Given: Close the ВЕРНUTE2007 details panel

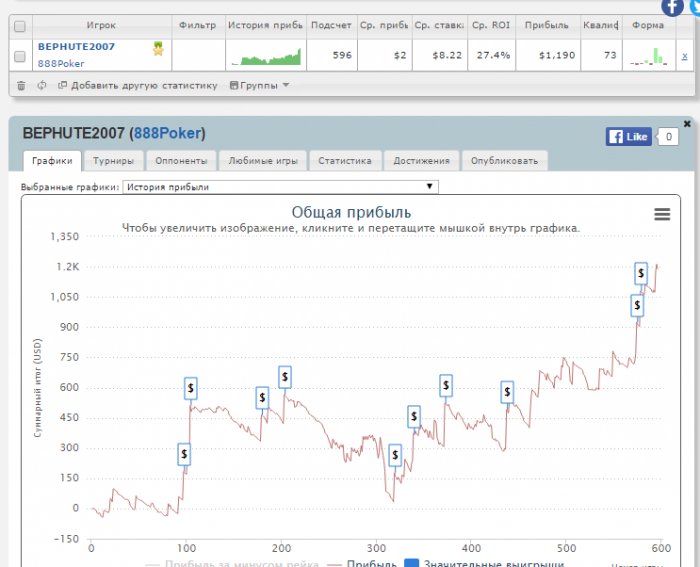Looking at the screenshot, I should click(x=687, y=123).
